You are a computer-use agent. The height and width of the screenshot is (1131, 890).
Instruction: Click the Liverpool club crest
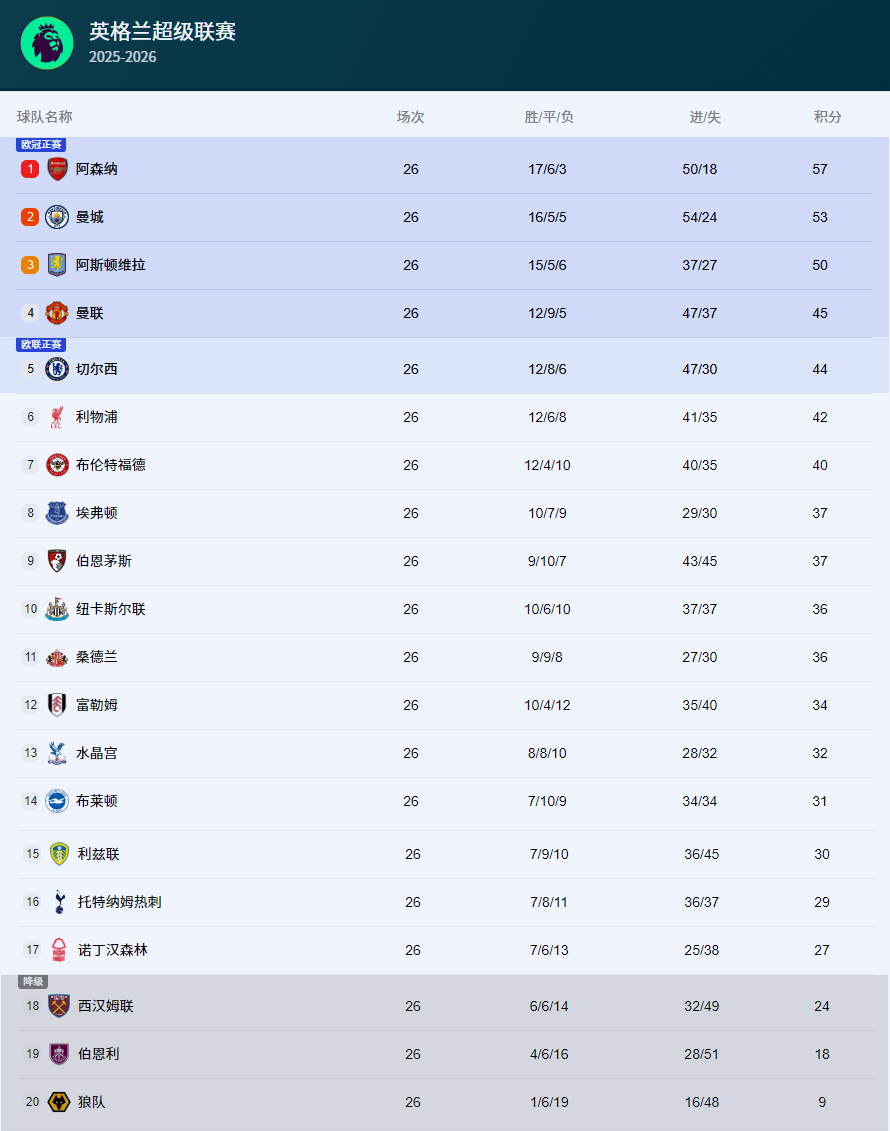[57, 417]
